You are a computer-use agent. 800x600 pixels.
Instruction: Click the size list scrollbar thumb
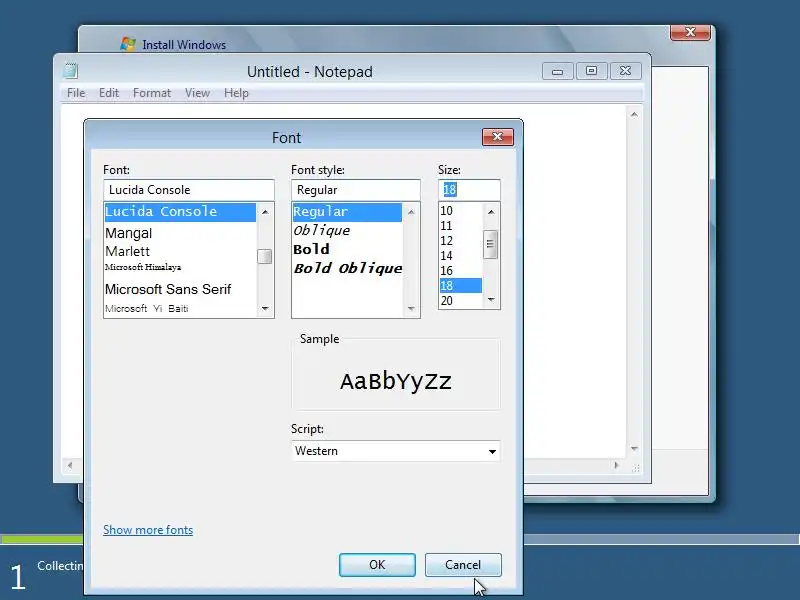490,244
